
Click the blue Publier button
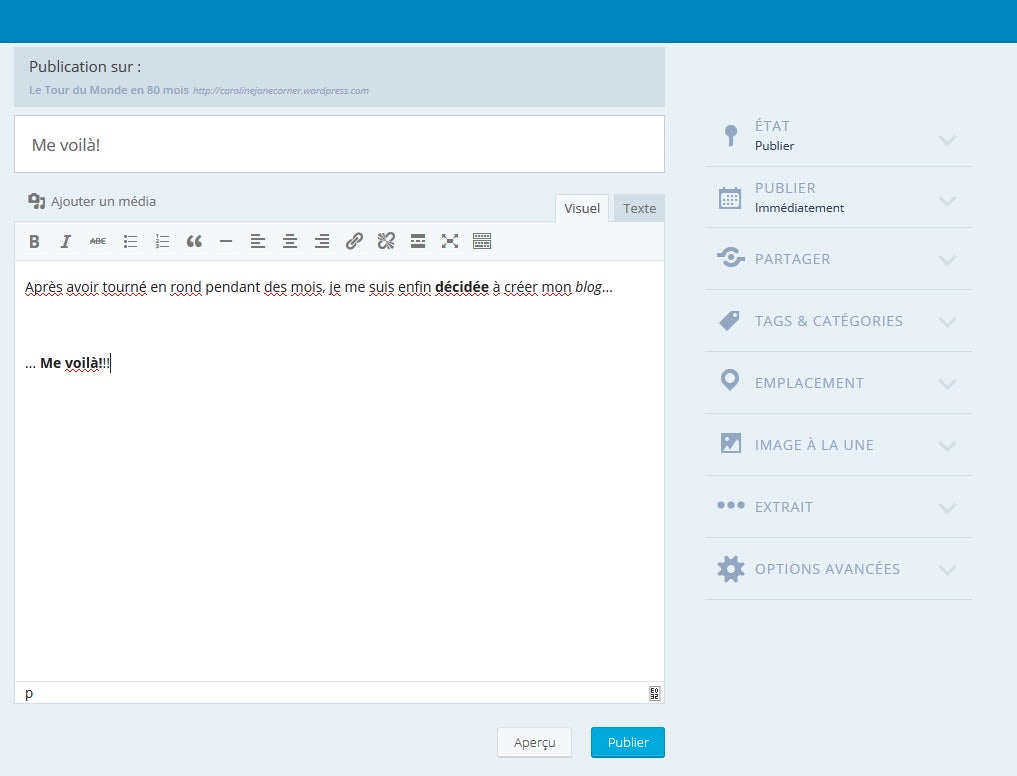628,743
